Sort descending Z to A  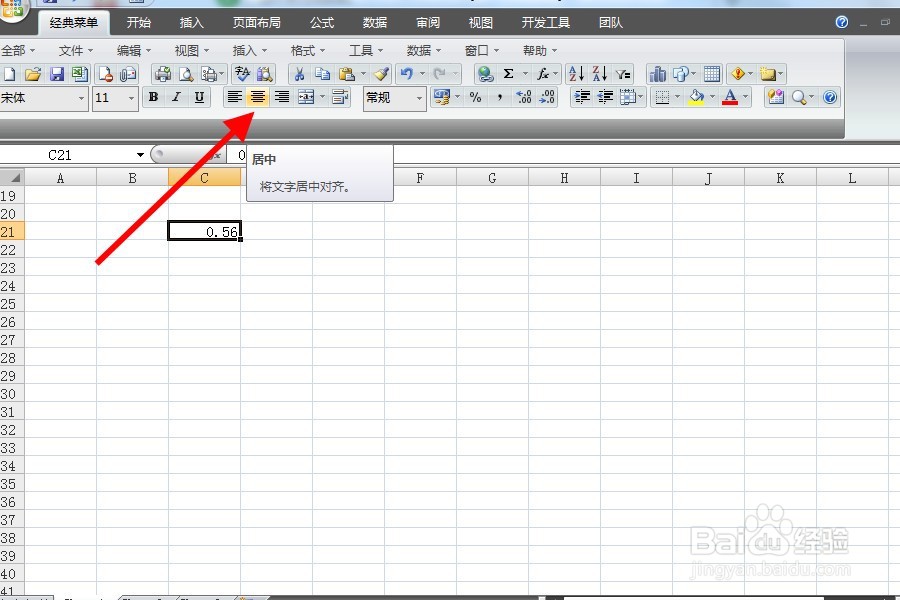point(599,74)
